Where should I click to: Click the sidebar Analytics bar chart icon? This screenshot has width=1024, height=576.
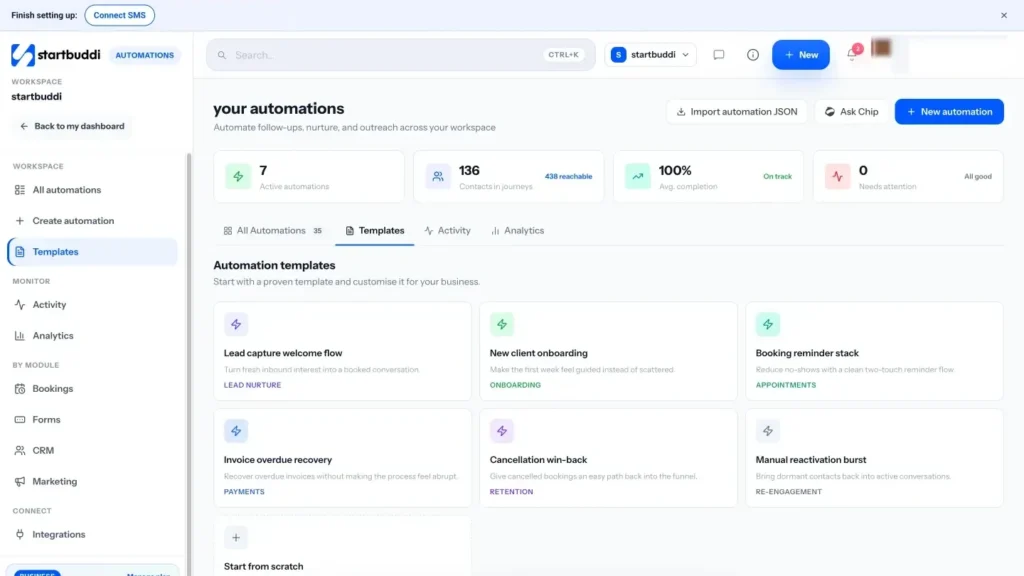coord(20,336)
